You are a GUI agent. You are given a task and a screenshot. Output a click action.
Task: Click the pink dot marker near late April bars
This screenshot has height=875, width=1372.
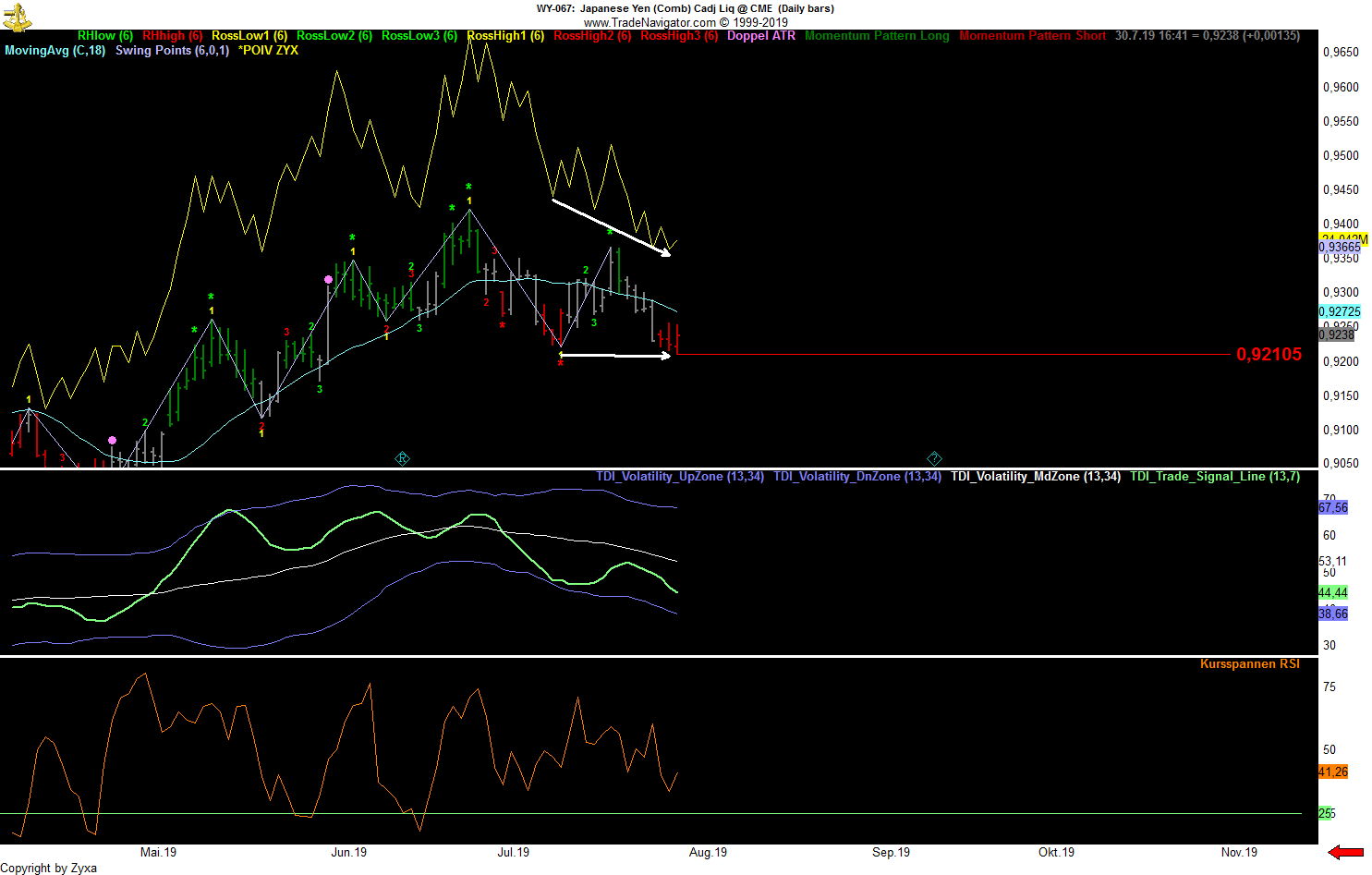point(112,441)
